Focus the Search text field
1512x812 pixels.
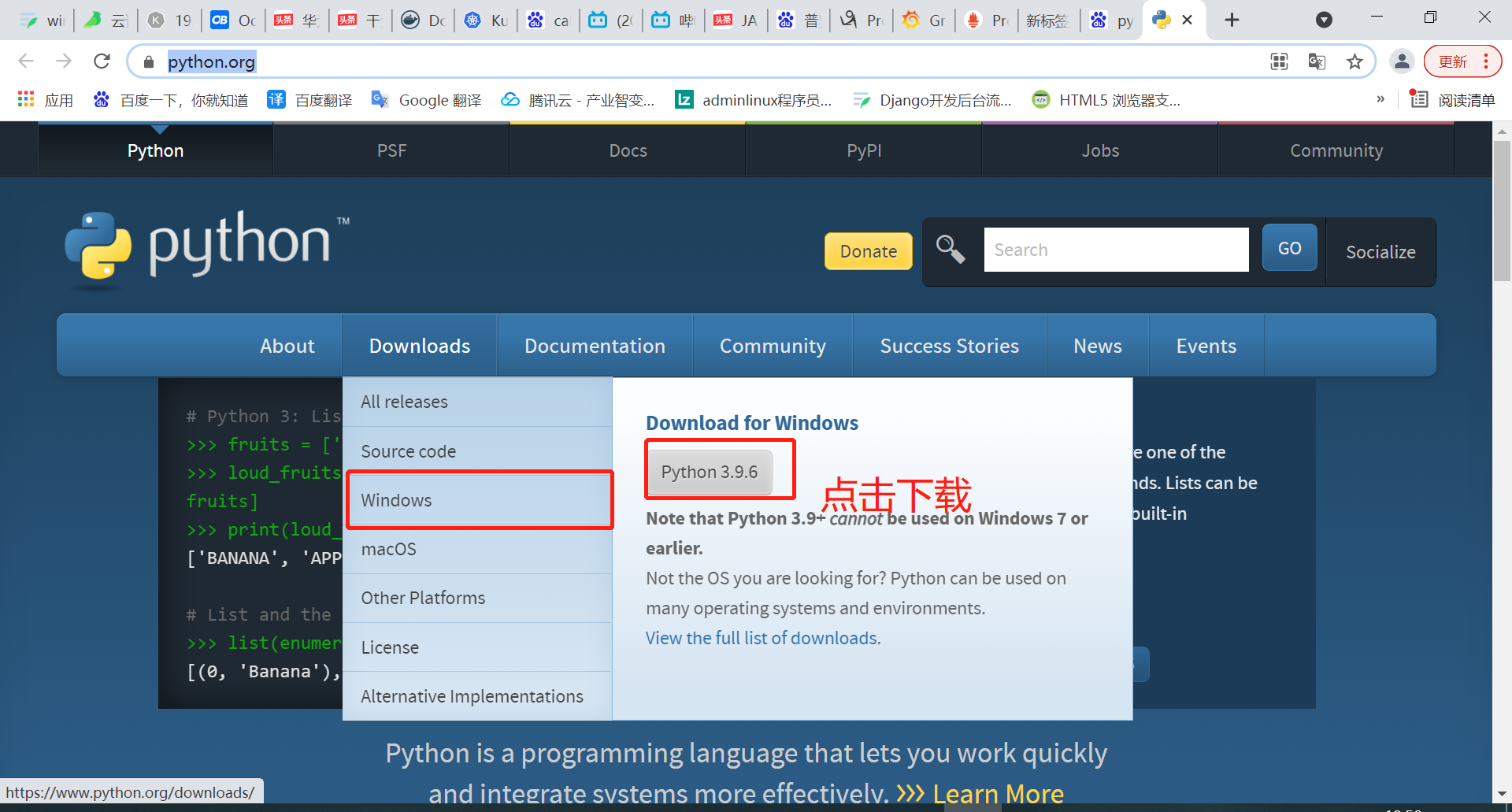click(x=1116, y=250)
